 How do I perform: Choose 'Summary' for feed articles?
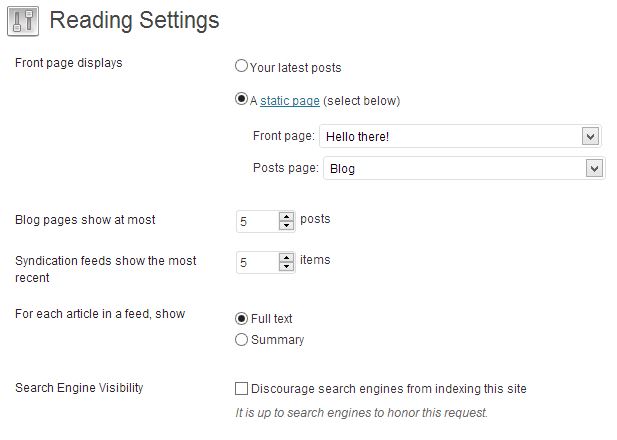(241, 340)
